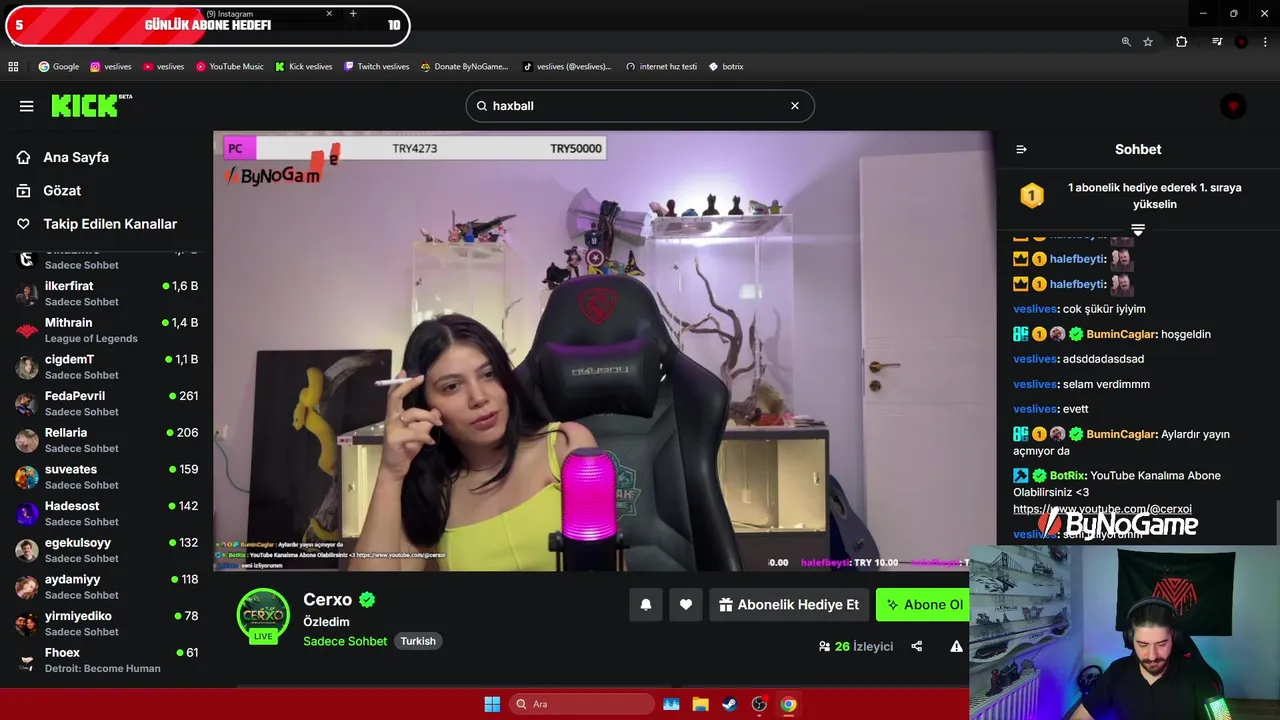Screen dimensions: 1280x720
Task: Click the browser zoom magnifier icon
Action: coord(1126,42)
